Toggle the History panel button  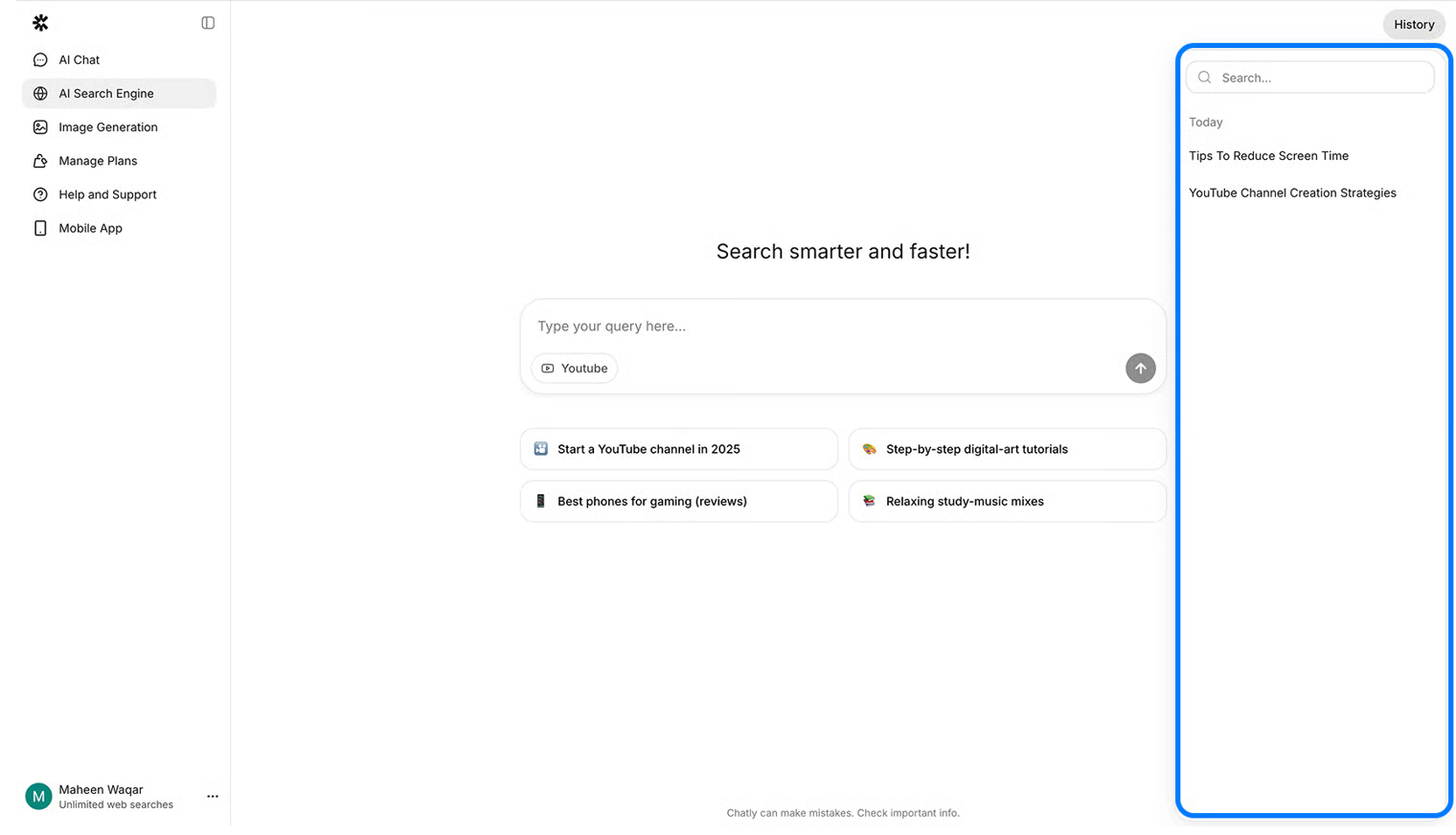pyautogui.click(x=1414, y=25)
